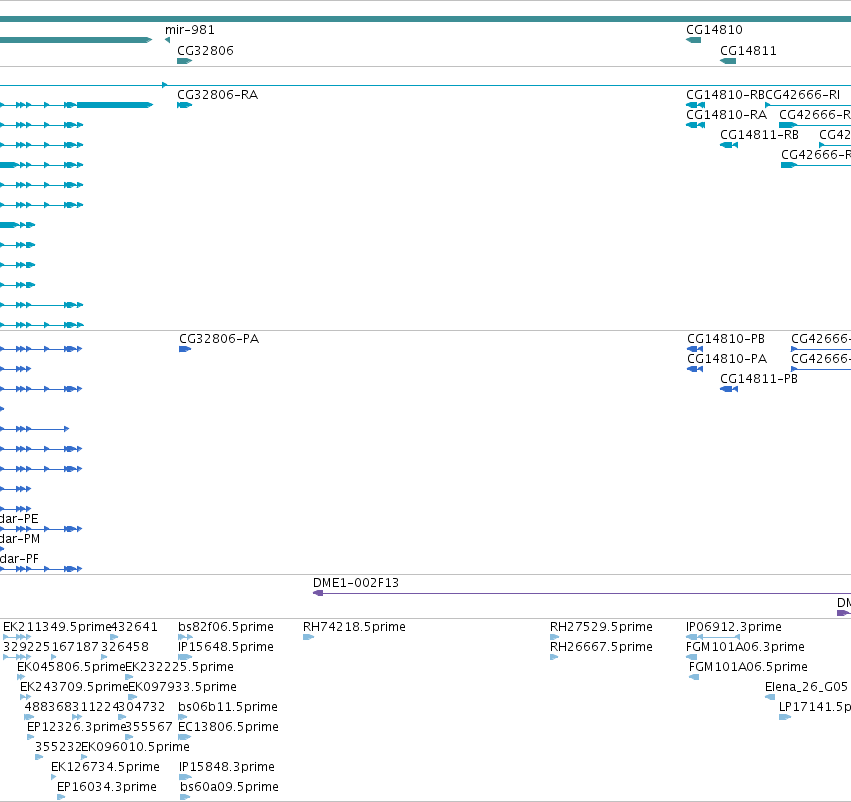The height and width of the screenshot is (802, 851).
Task: Click the CG32806 gene feature
Action: click(185, 61)
